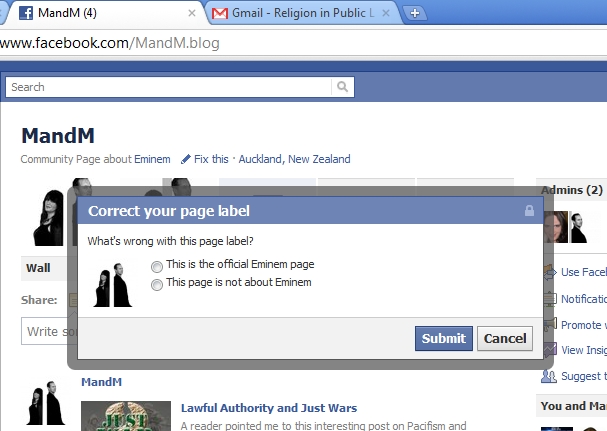Open the Auckland, New Zealand link

(294, 159)
